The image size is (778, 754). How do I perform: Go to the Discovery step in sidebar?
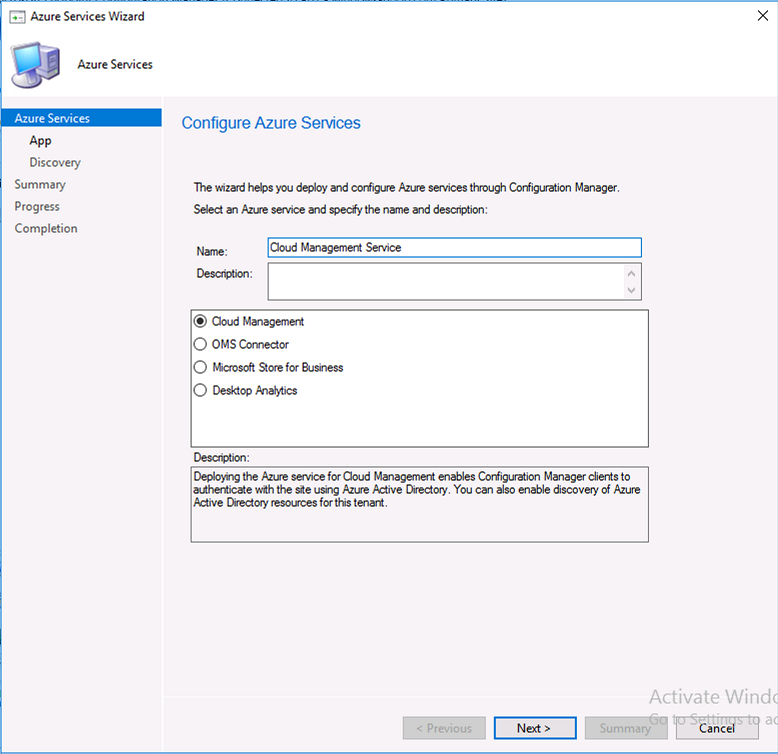click(x=55, y=162)
